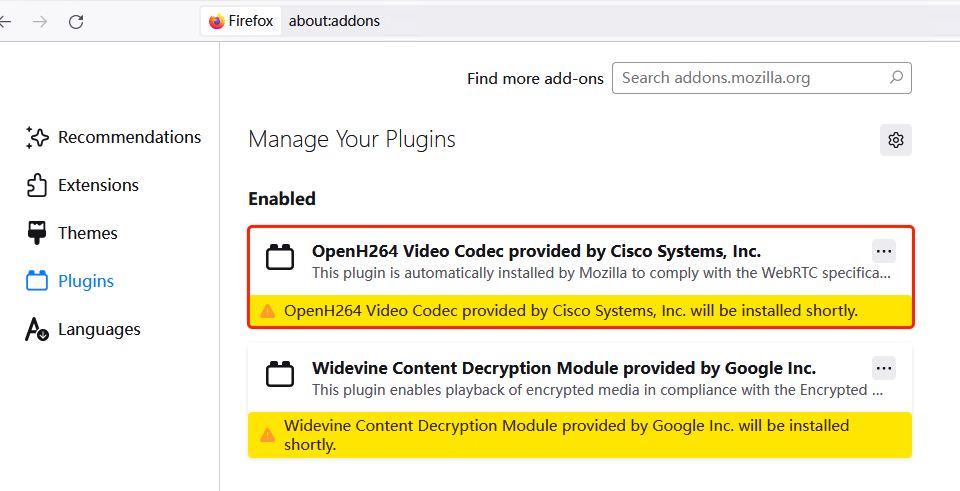Click the search magnifier icon
The image size is (960, 491).
pyautogui.click(x=896, y=77)
